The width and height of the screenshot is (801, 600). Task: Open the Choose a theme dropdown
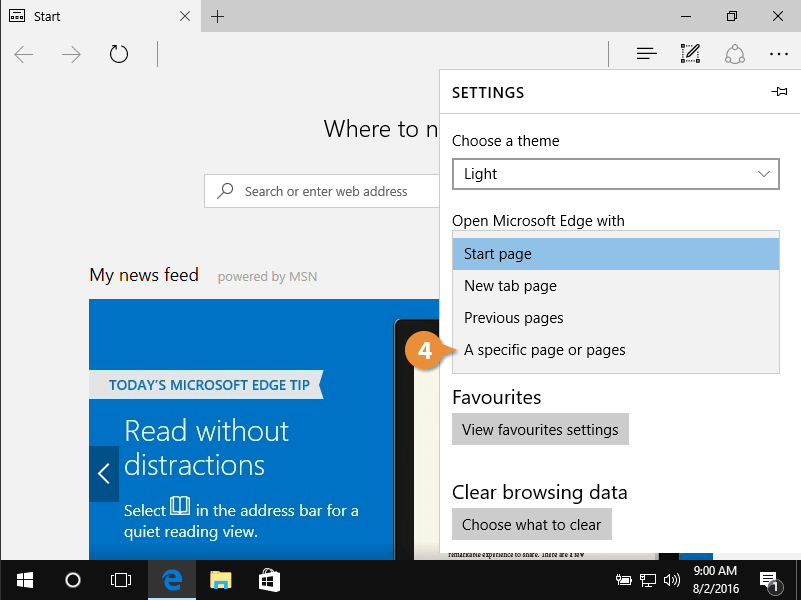(615, 174)
